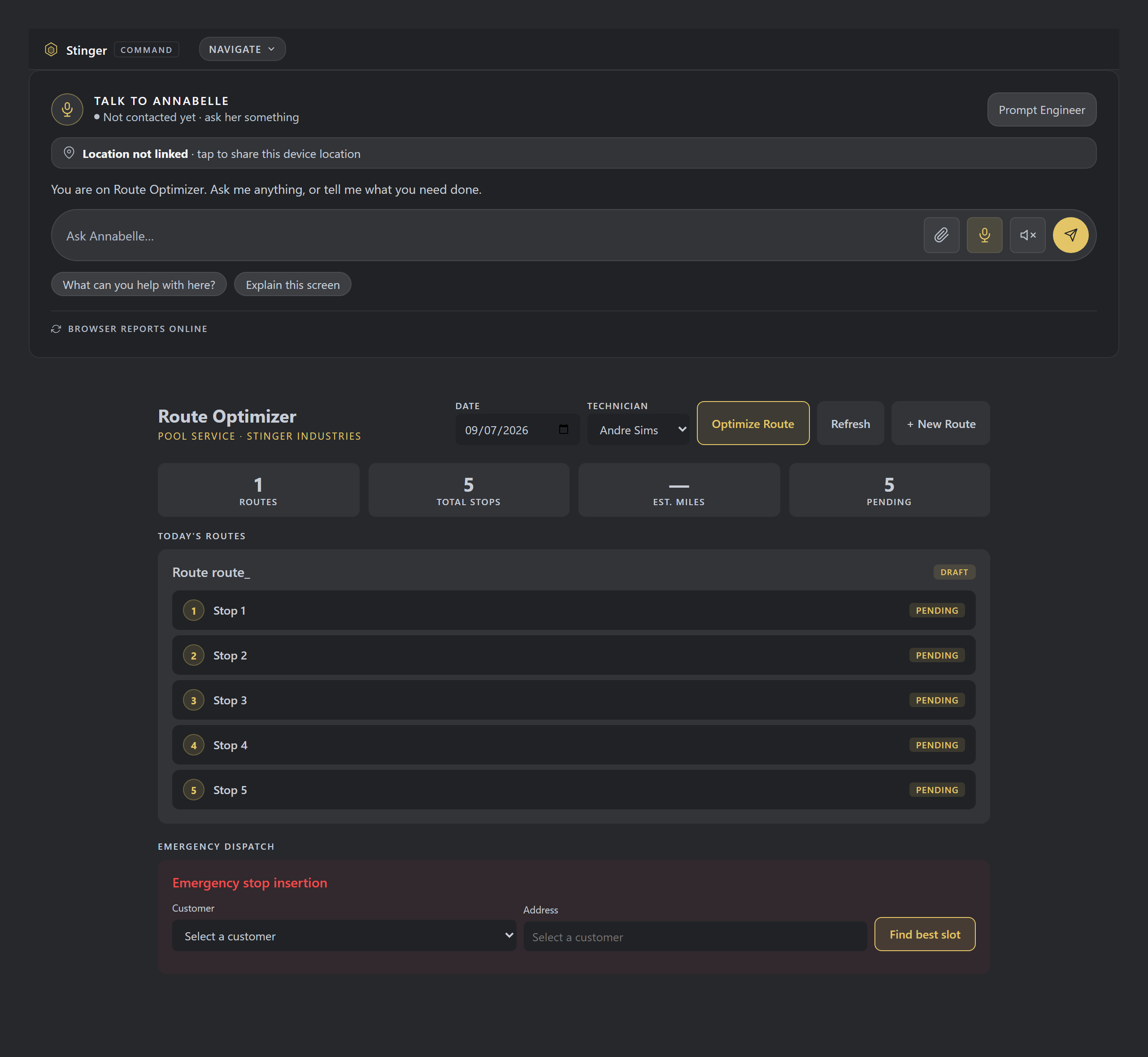1148x1057 pixels.
Task: Click the DRAFT badge on Route route_
Action: point(954,572)
